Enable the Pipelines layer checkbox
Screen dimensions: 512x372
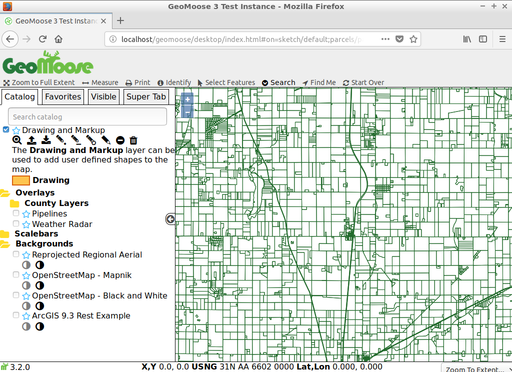point(16,213)
